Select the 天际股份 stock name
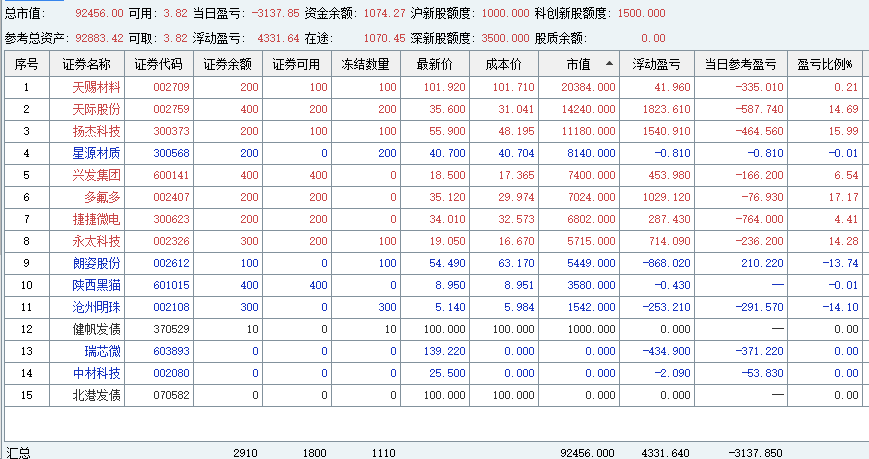The height and width of the screenshot is (459, 869). point(96,109)
